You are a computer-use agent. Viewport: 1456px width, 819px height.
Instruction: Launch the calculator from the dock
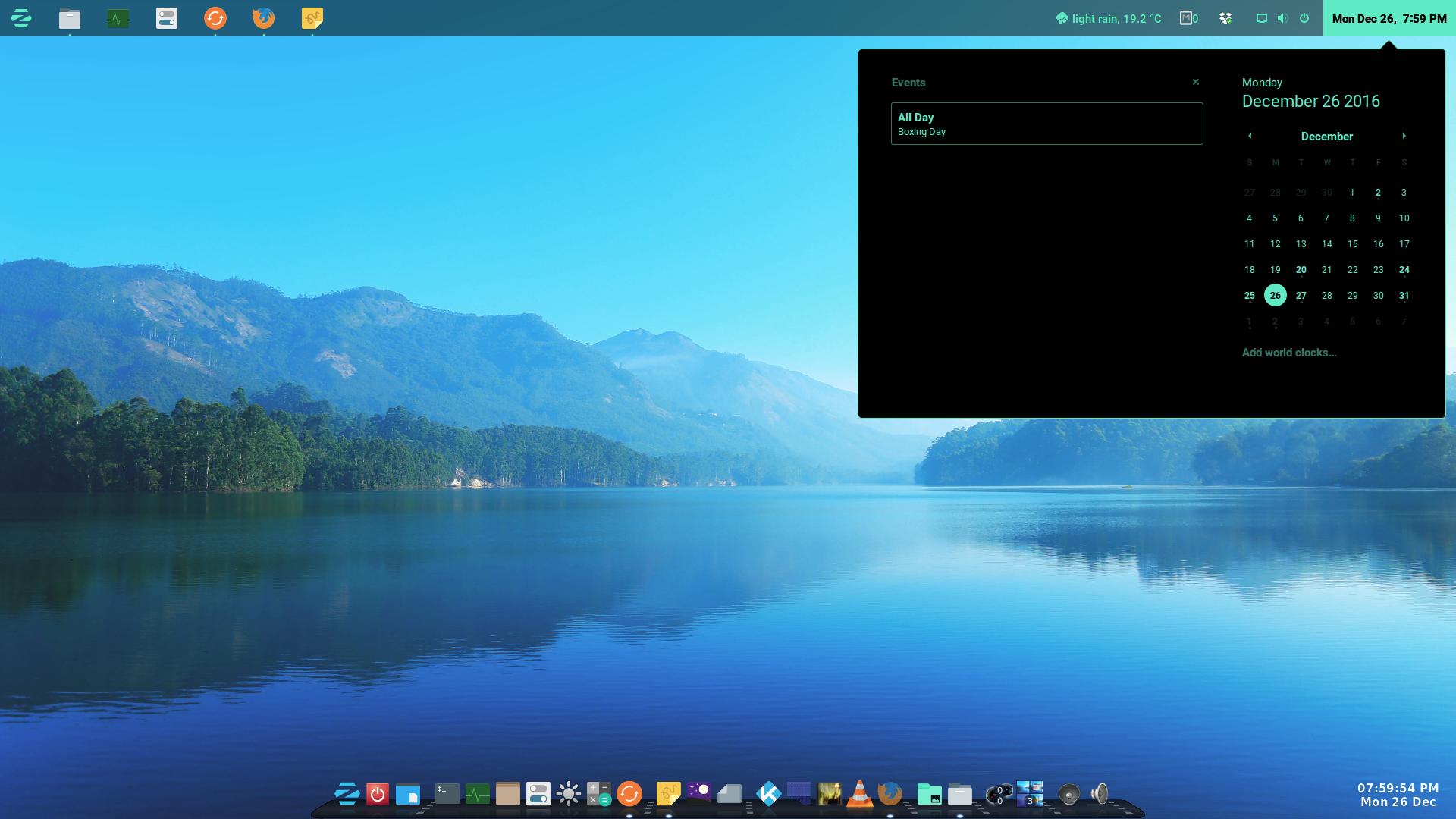(598, 794)
